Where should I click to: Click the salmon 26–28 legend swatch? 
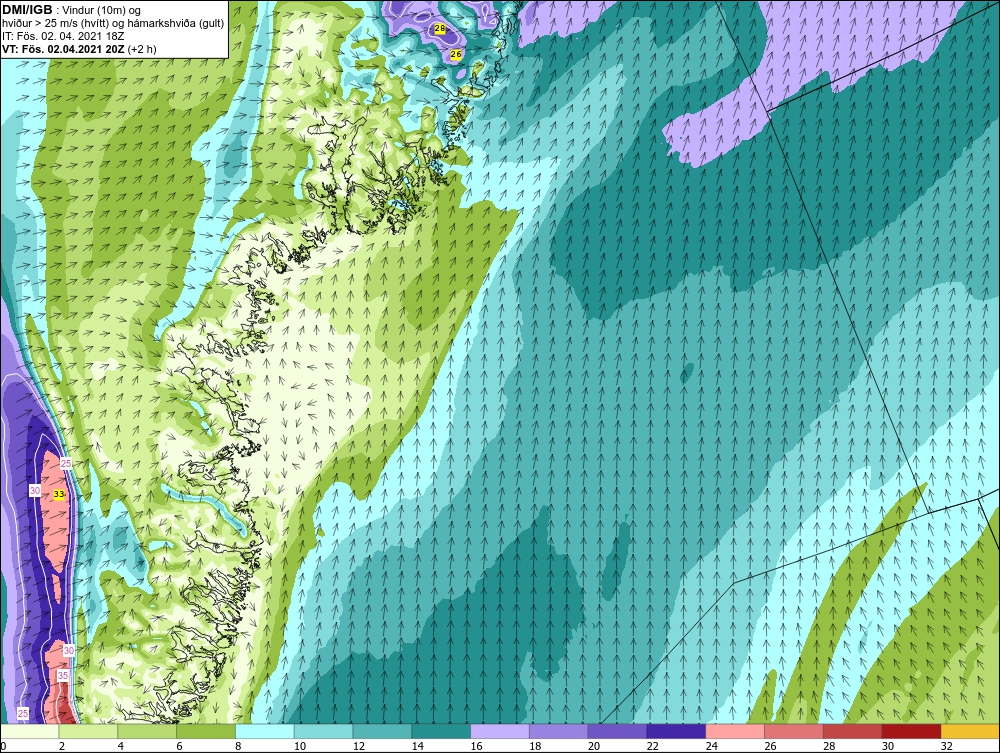tap(794, 731)
